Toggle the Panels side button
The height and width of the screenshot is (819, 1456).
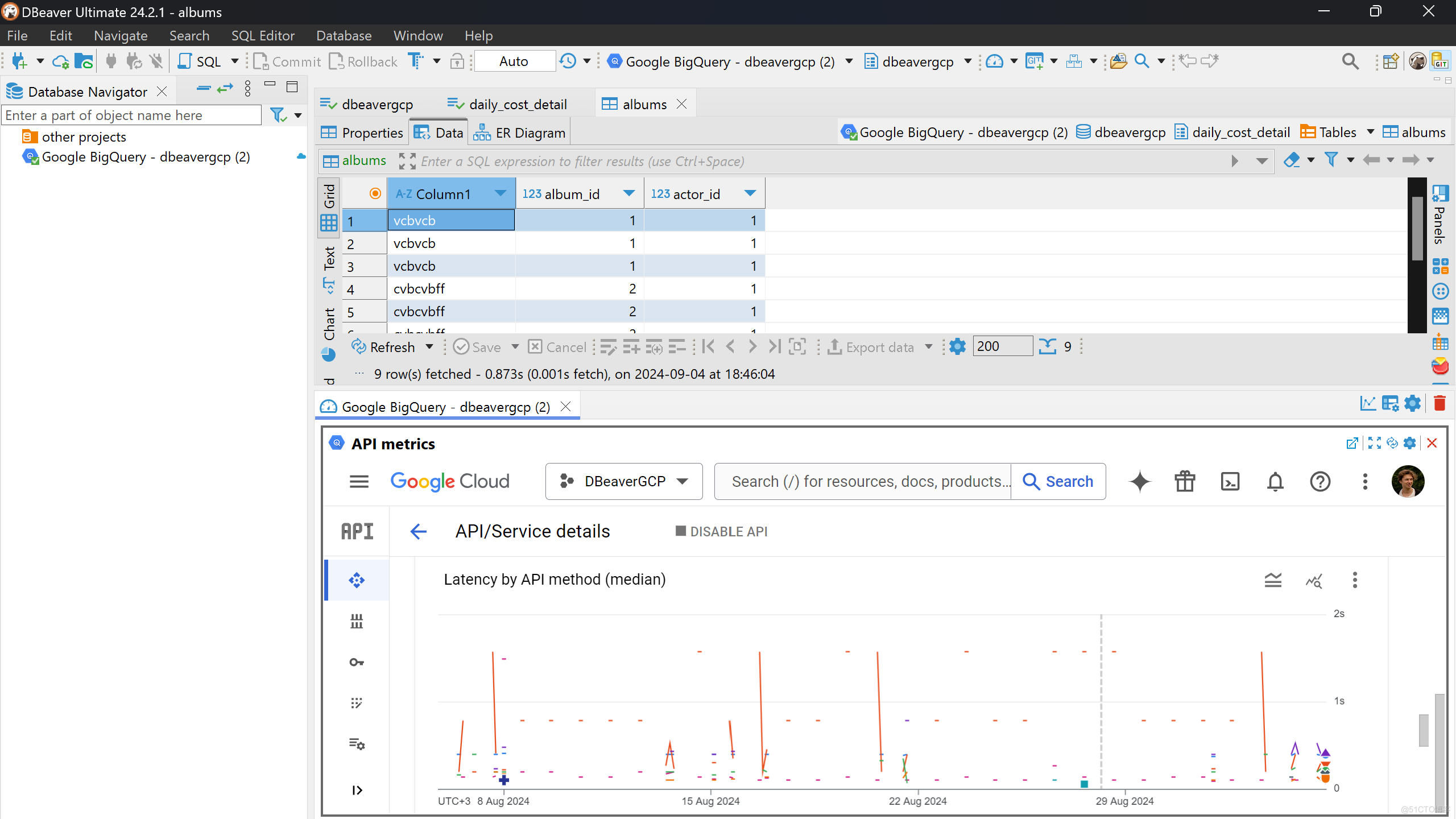coord(1440,213)
